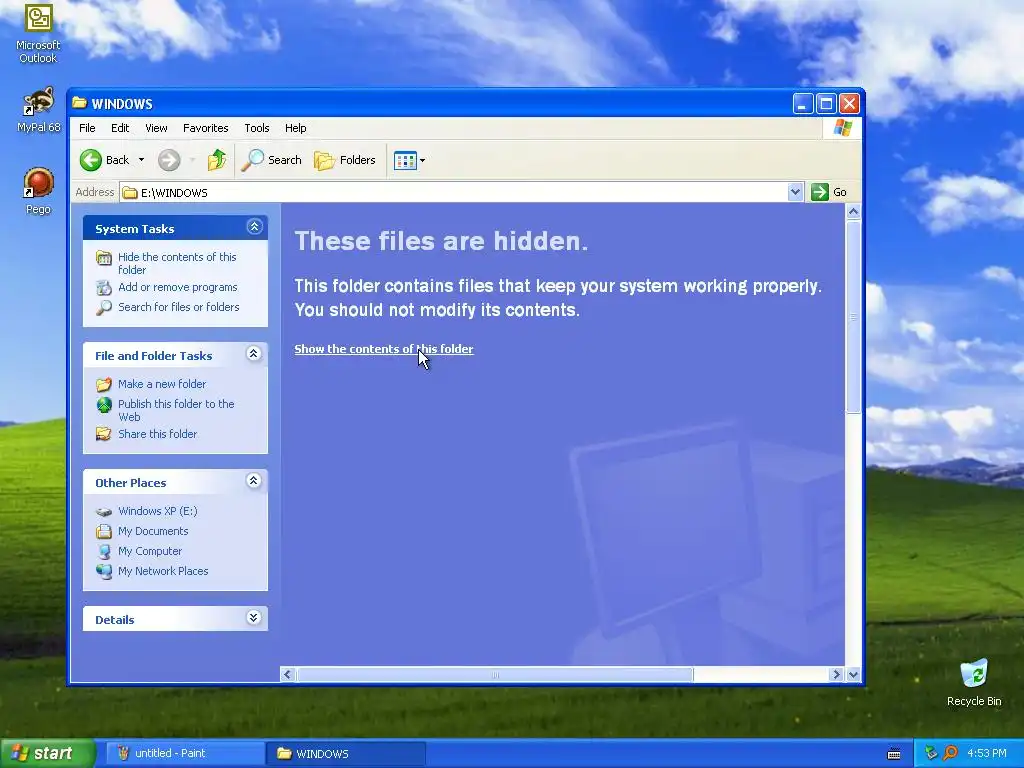Screen dimensions: 1024x768
Task: Click the tray network/safely remove icon
Action: point(931,754)
